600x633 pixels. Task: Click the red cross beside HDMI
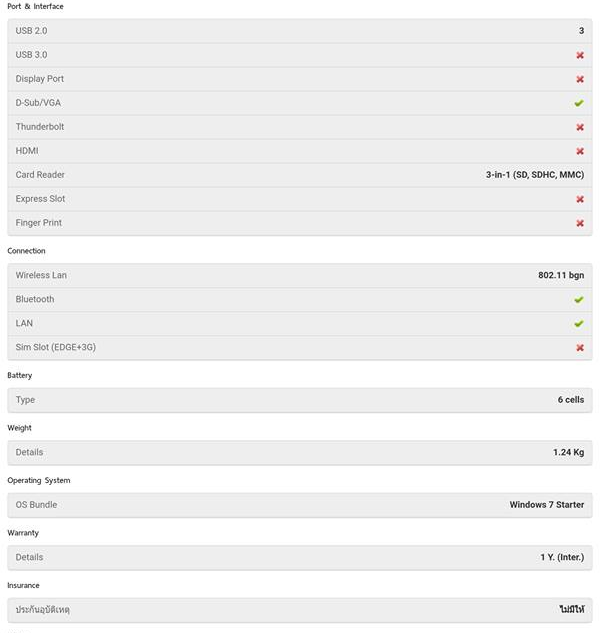[x=580, y=151]
